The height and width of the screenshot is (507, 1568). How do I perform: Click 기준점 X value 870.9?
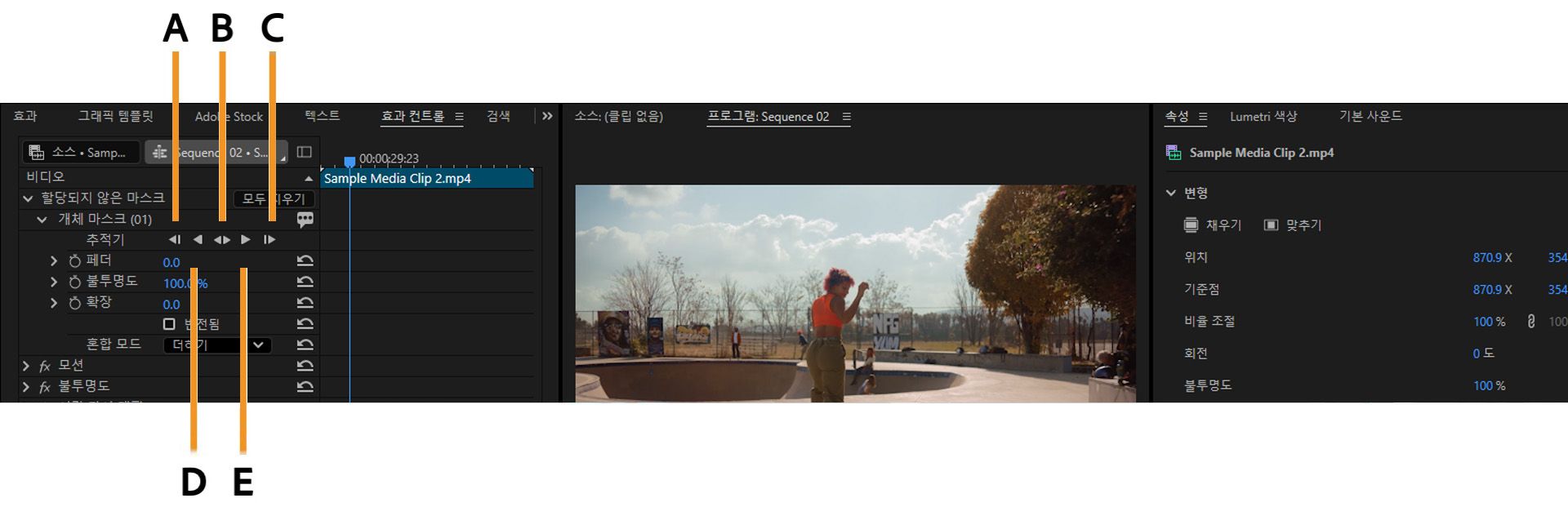click(x=1486, y=289)
